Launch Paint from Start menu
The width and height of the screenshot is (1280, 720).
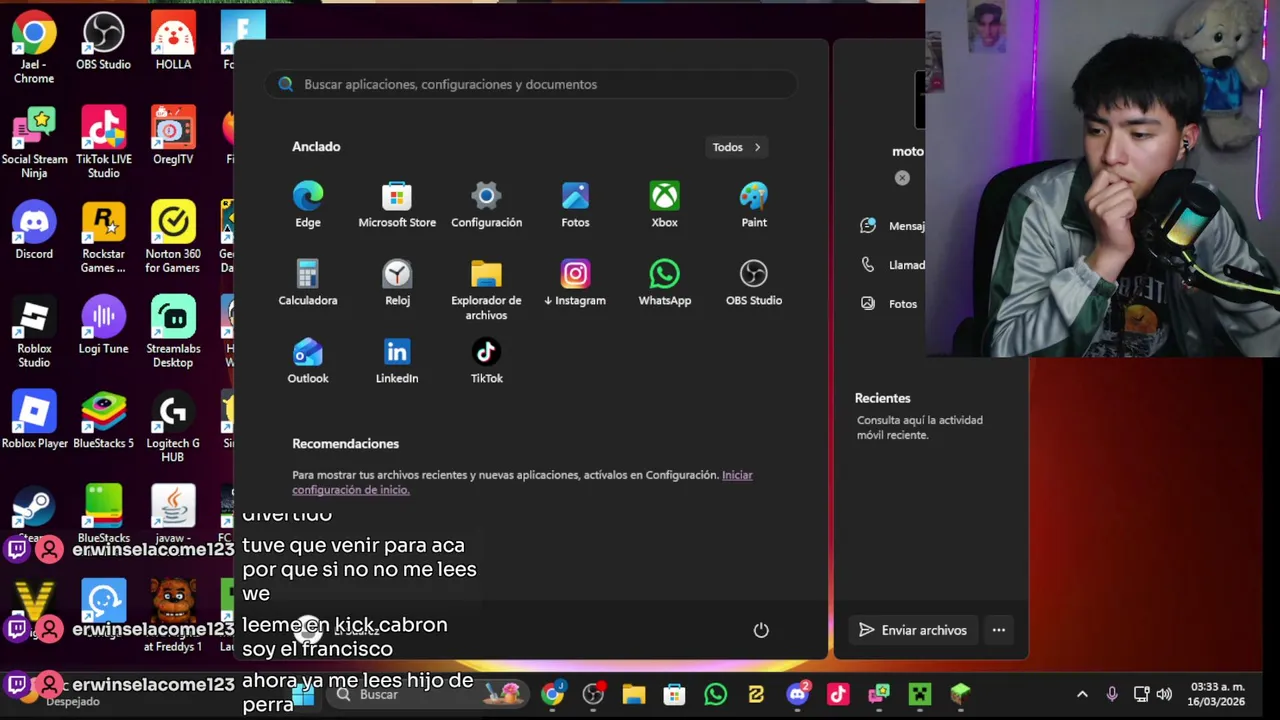pyautogui.click(x=754, y=205)
